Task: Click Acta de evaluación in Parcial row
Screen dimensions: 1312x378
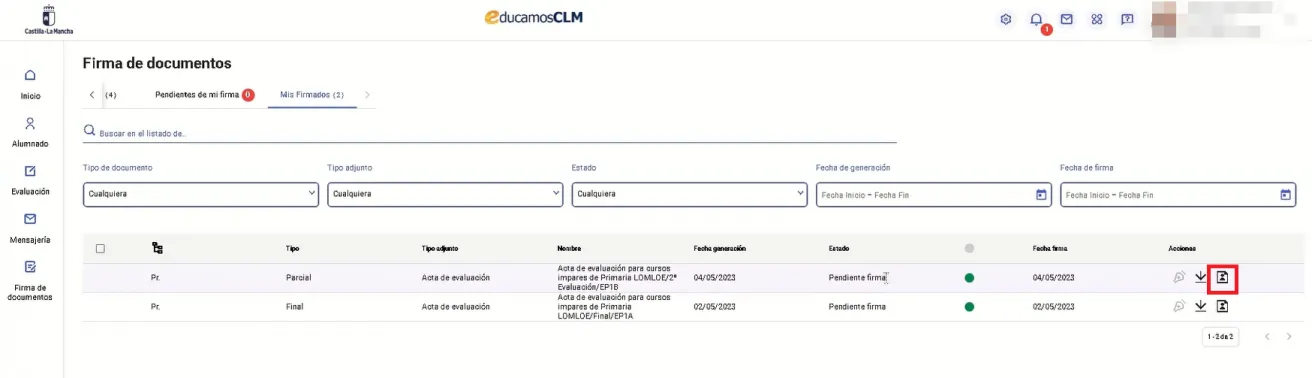Action: pyautogui.click(x=456, y=277)
